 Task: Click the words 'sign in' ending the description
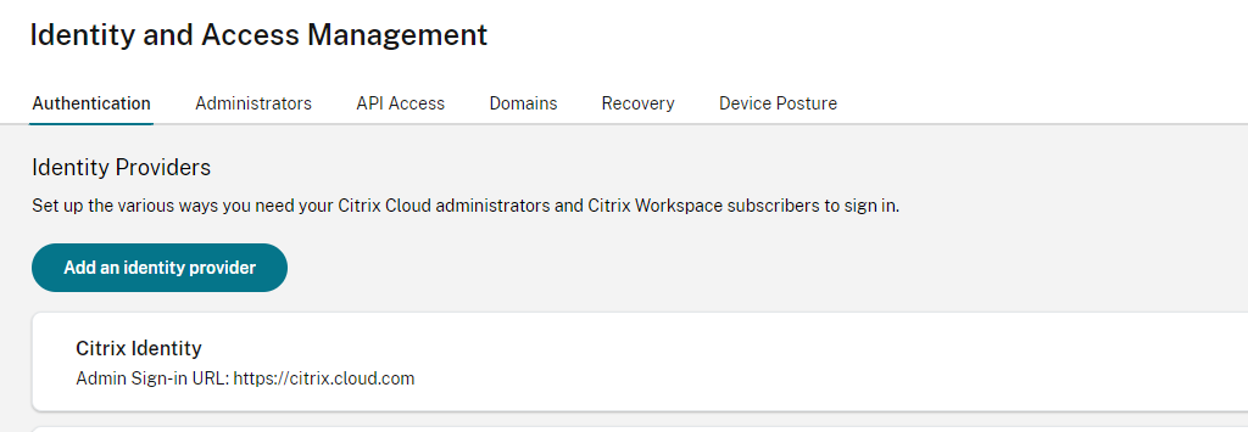(872, 208)
